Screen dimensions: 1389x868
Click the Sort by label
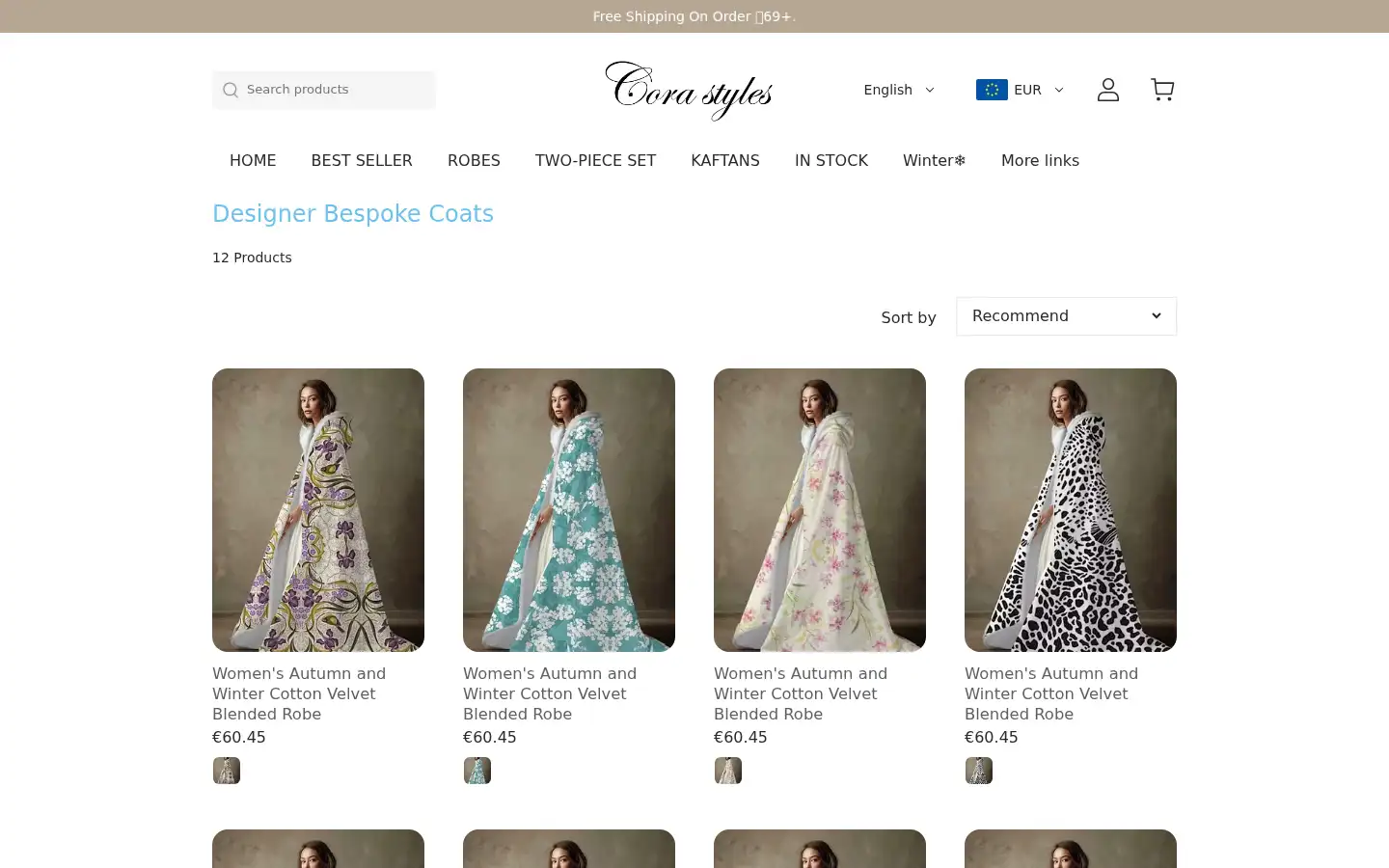[909, 317]
